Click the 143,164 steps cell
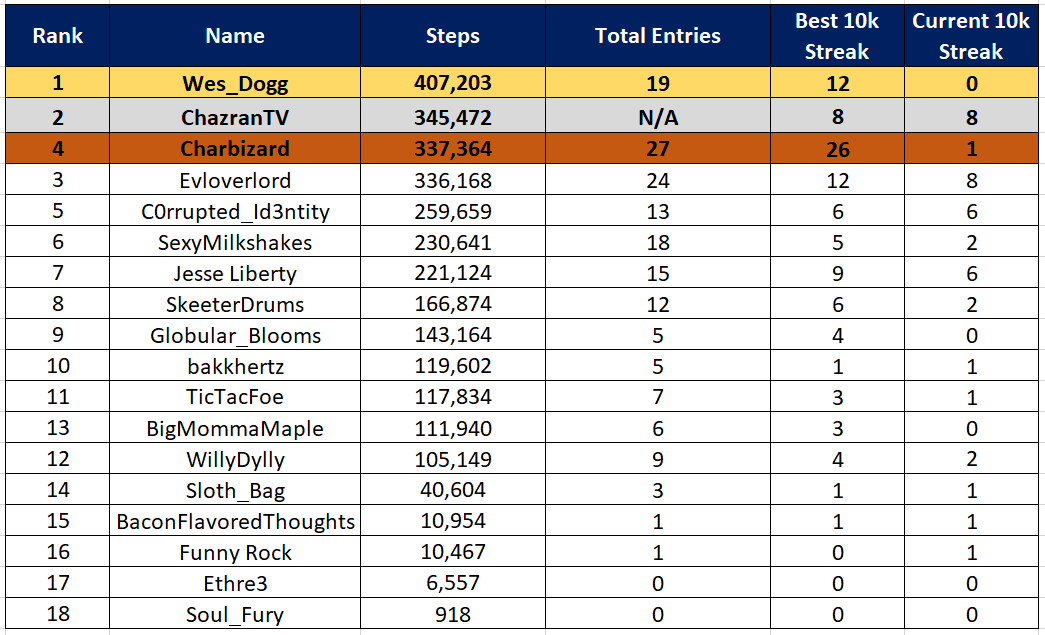This screenshot has height=635, width=1045. pos(453,334)
